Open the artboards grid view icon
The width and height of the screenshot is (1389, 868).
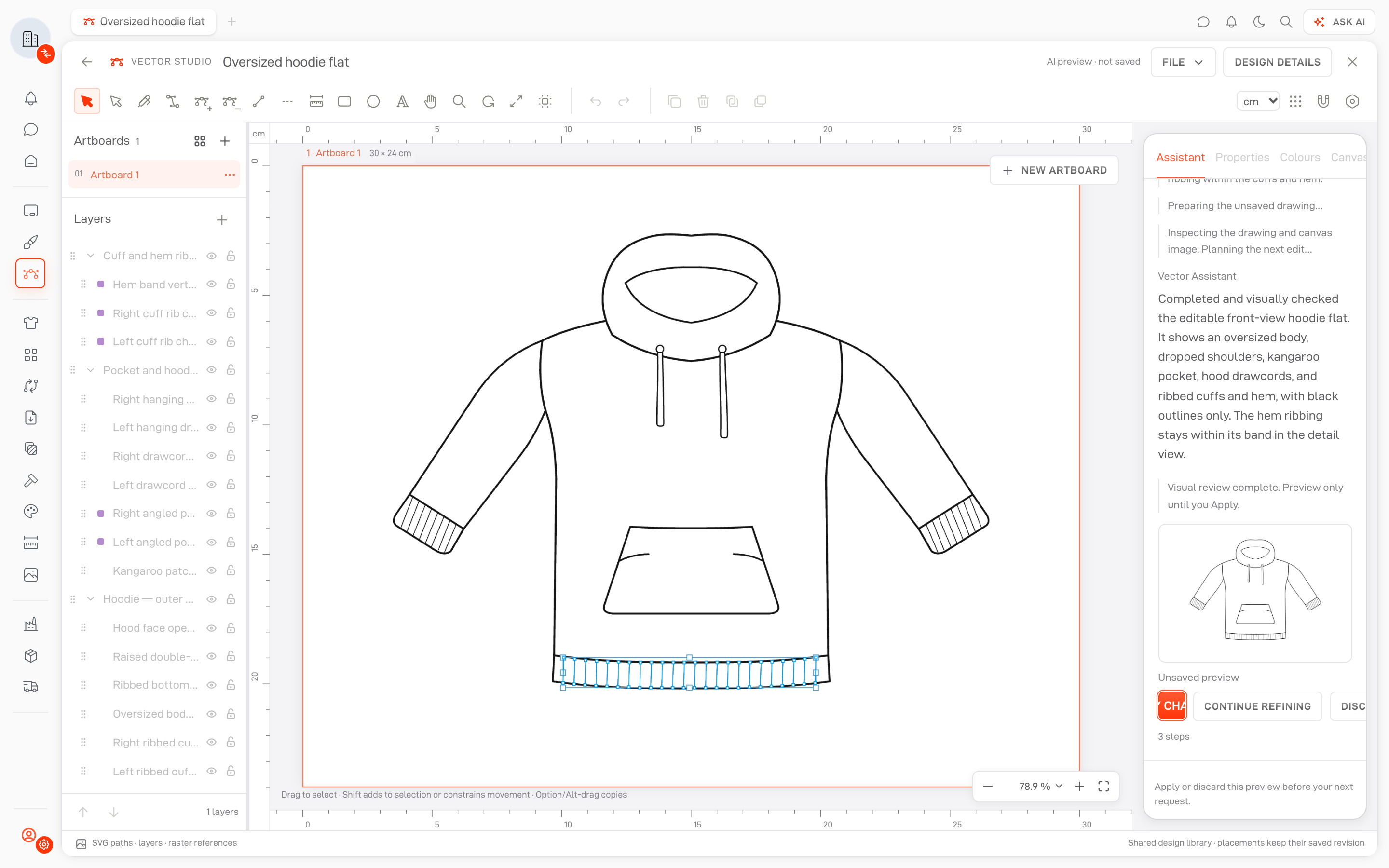200,141
